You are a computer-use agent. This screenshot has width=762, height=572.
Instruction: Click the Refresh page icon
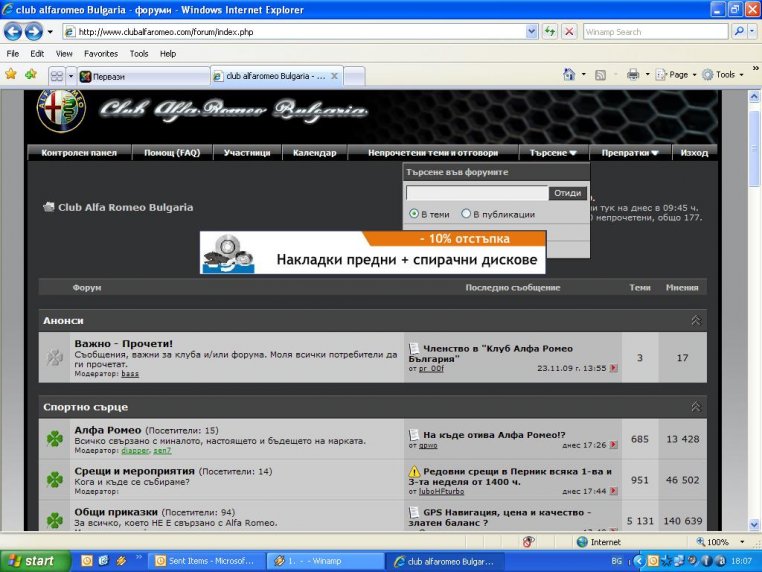click(550, 31)
